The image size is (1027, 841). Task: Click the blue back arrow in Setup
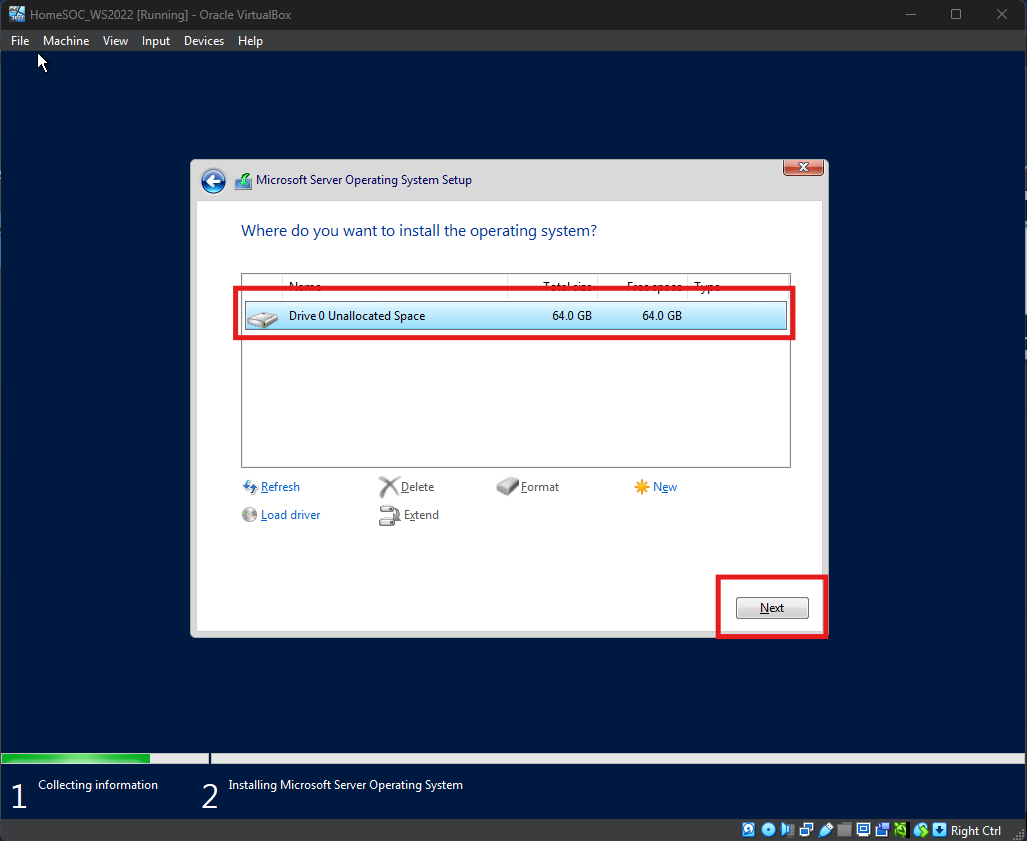pos(213,181)
